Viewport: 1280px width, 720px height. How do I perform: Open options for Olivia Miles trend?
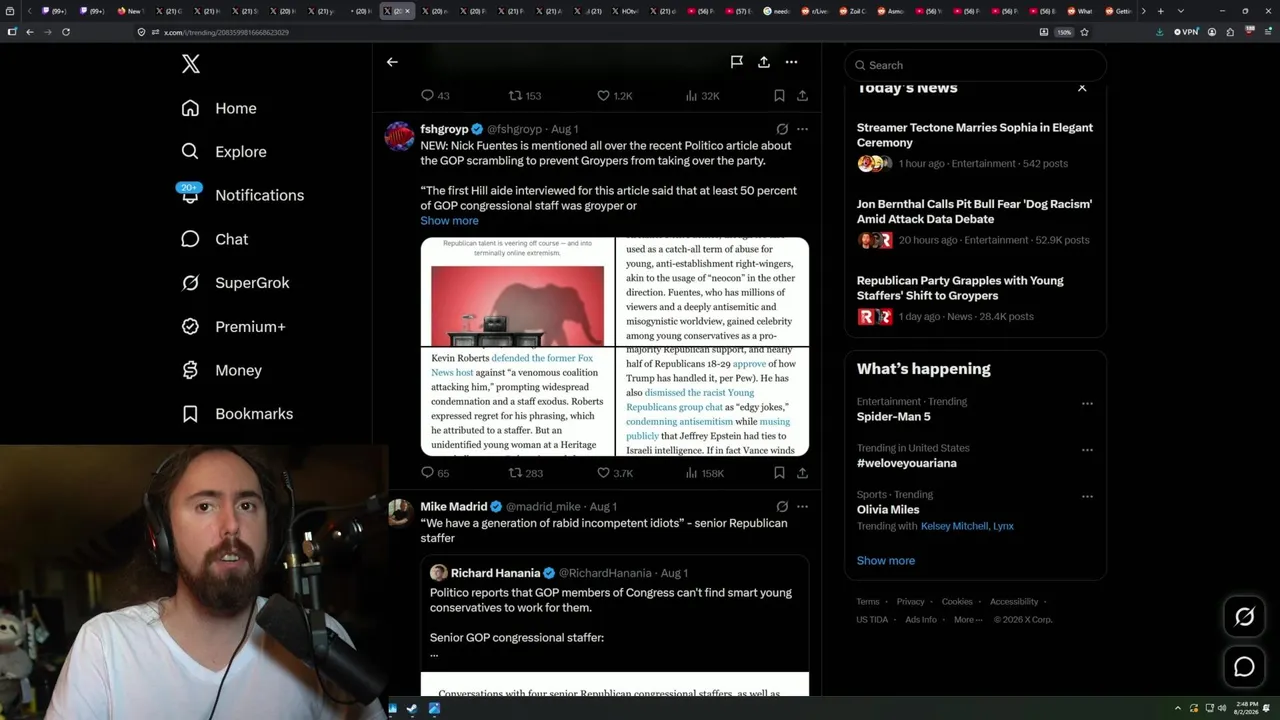(x=1087, y=496)
